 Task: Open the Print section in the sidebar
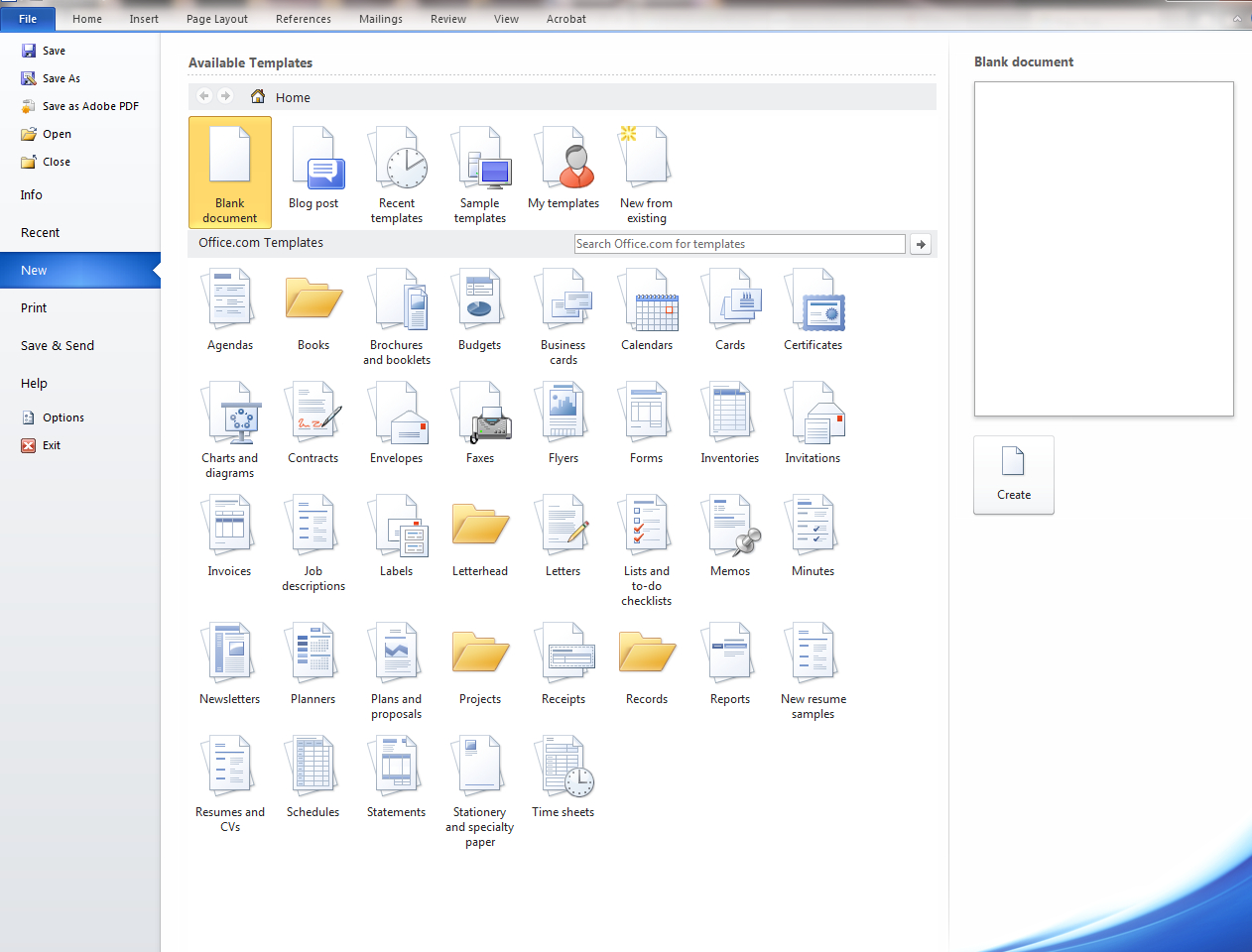[33, 307]
